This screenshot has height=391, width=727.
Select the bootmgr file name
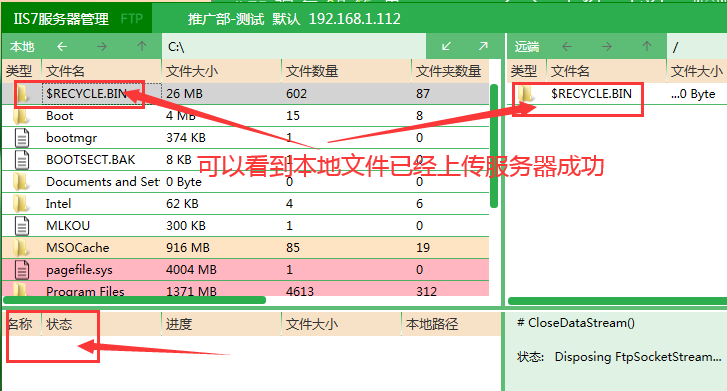71,138
